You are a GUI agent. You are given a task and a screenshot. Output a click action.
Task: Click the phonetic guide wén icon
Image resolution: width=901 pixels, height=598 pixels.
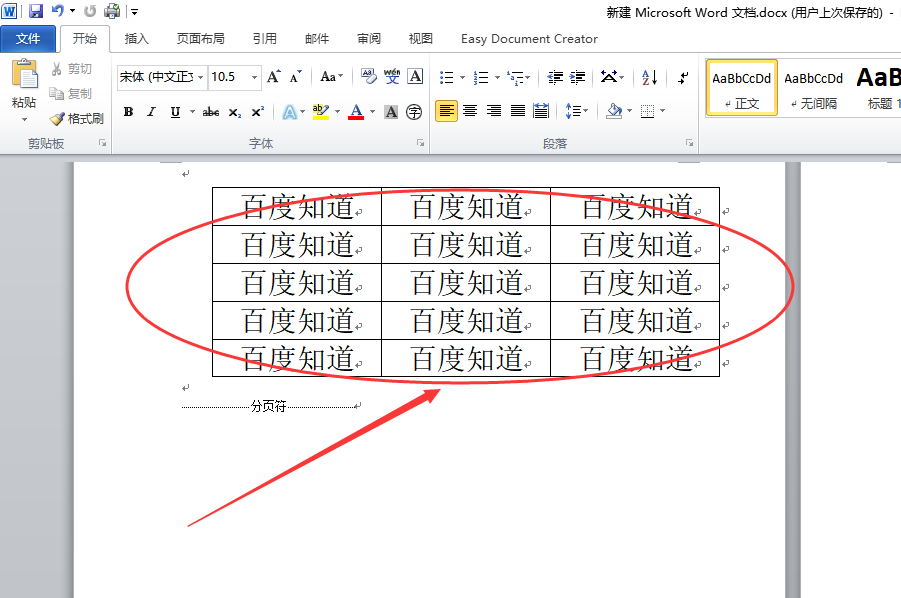click(392, 76)
